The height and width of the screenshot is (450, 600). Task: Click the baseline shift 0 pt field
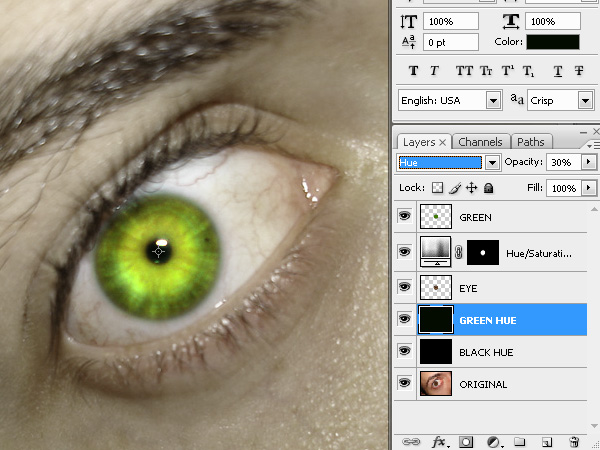[x=451, y=42]
